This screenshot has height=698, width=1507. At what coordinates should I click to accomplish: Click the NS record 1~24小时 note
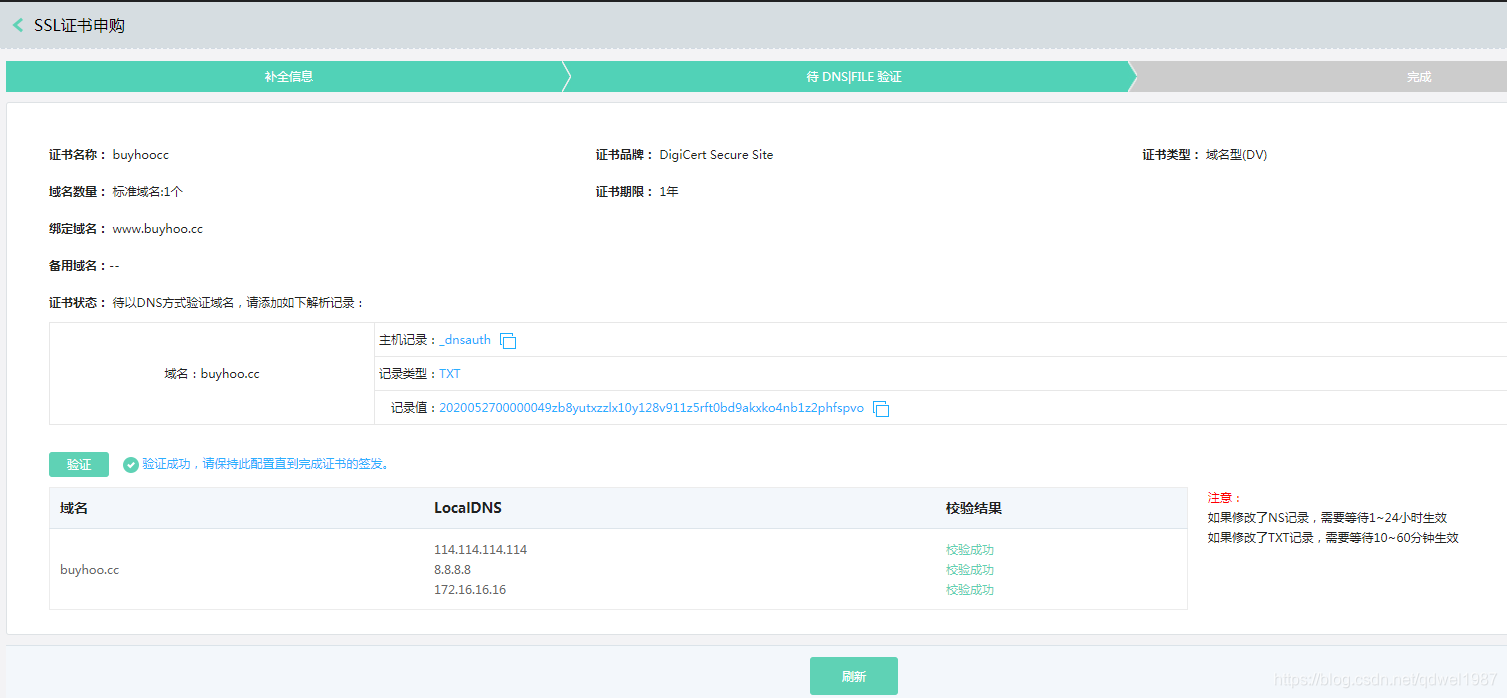click(1327, 518)
